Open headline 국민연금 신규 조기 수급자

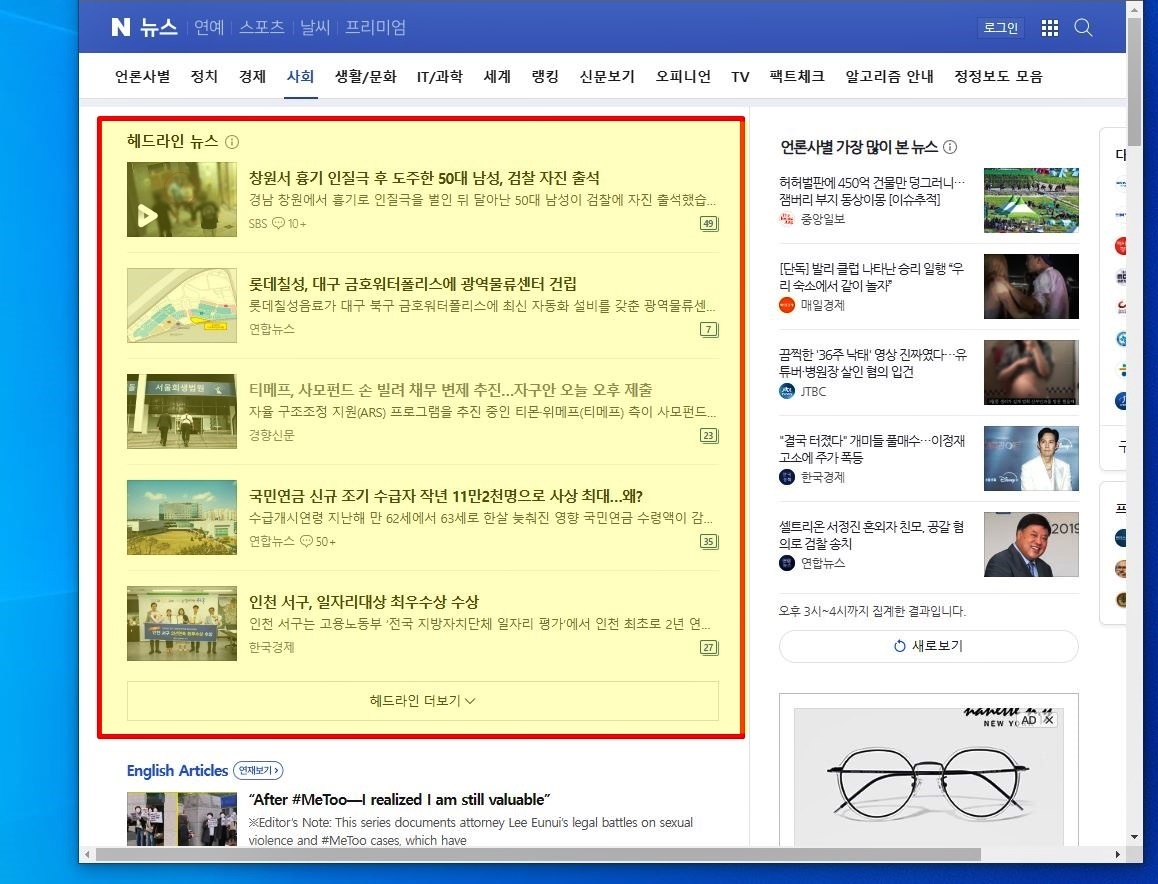(x=446, y=496)
